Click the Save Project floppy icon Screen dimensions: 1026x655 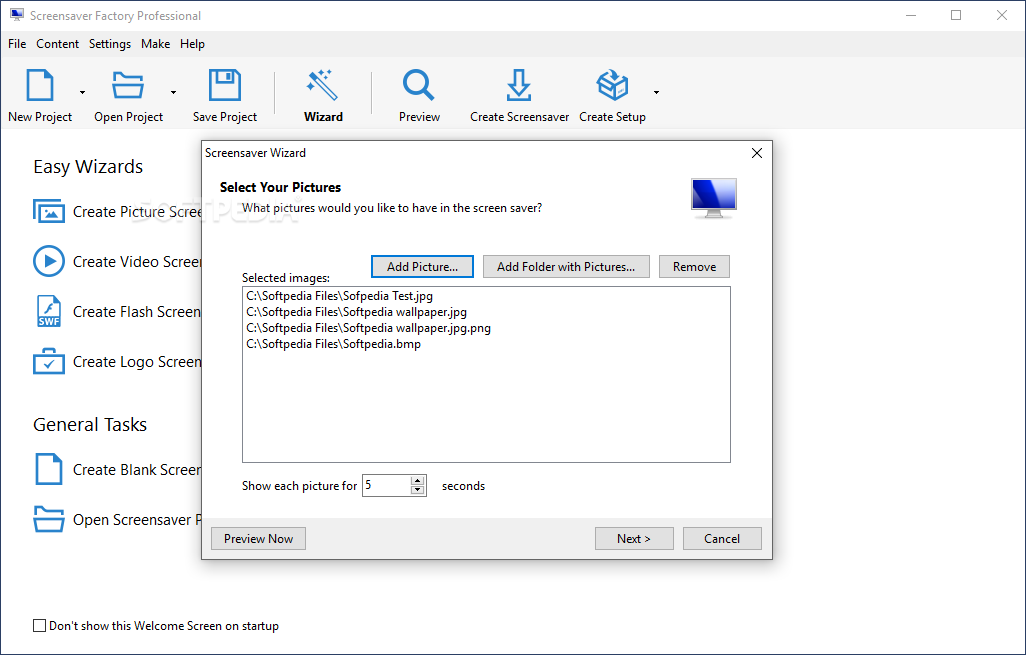coord(224,85)
